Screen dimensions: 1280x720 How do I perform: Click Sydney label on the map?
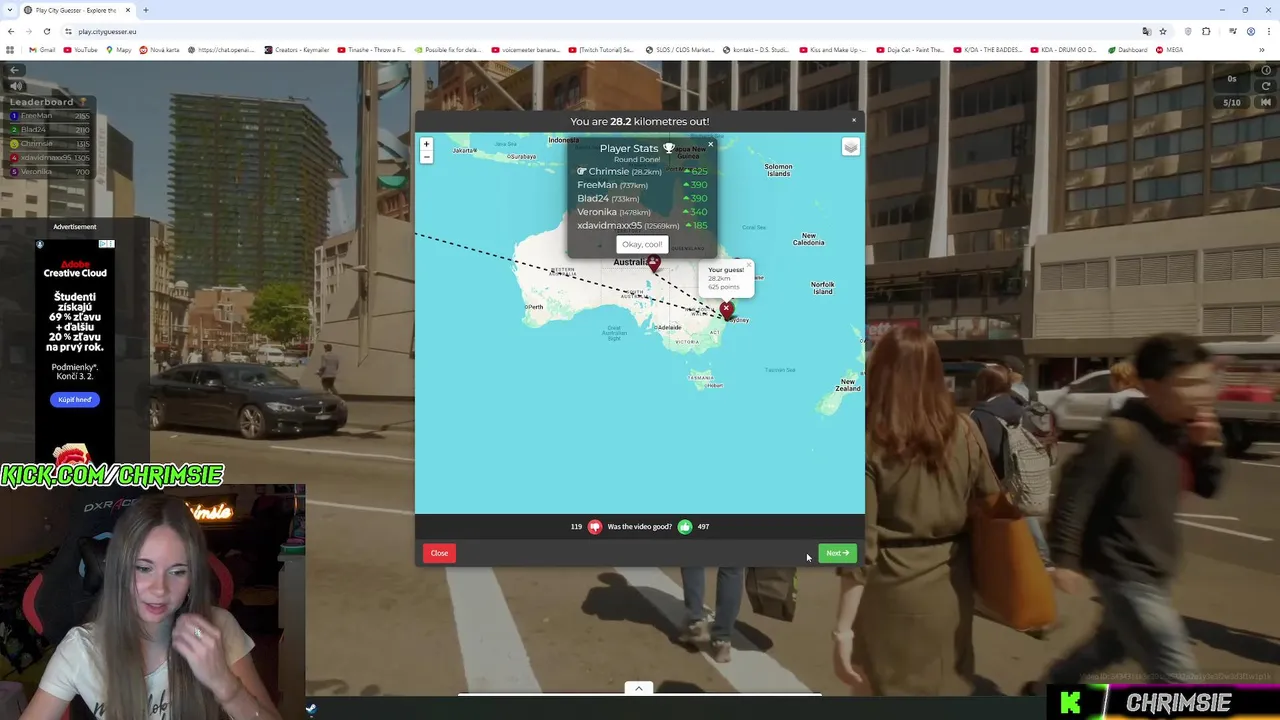pos(739,320)
